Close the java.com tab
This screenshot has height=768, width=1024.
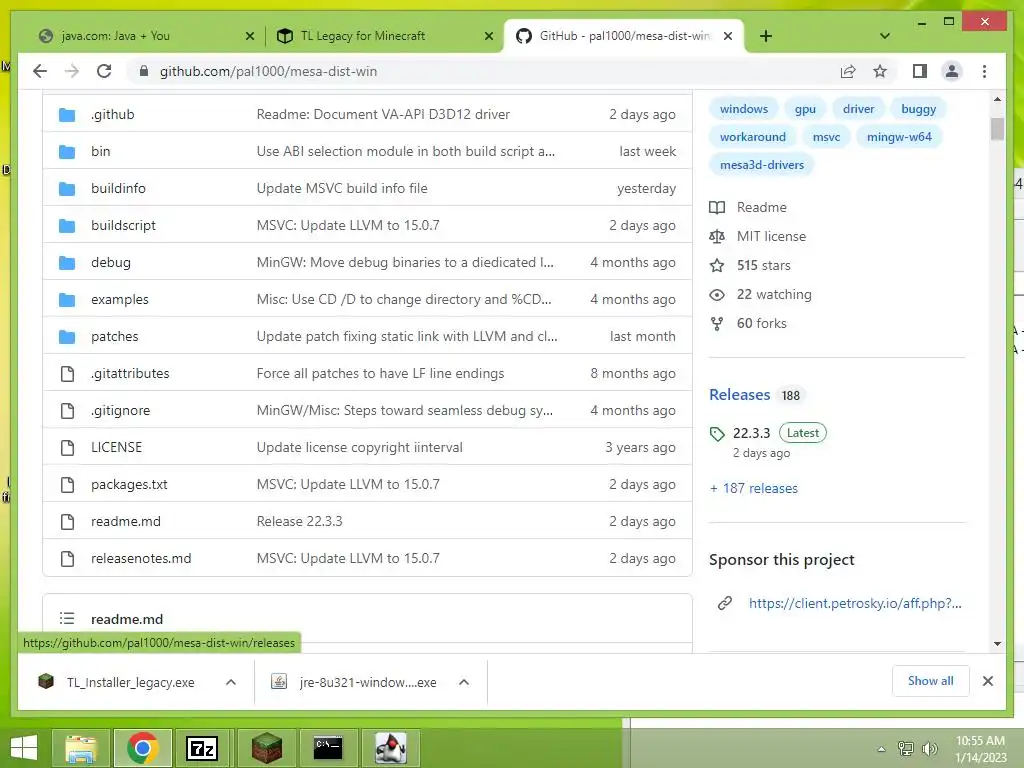point(249,36)
